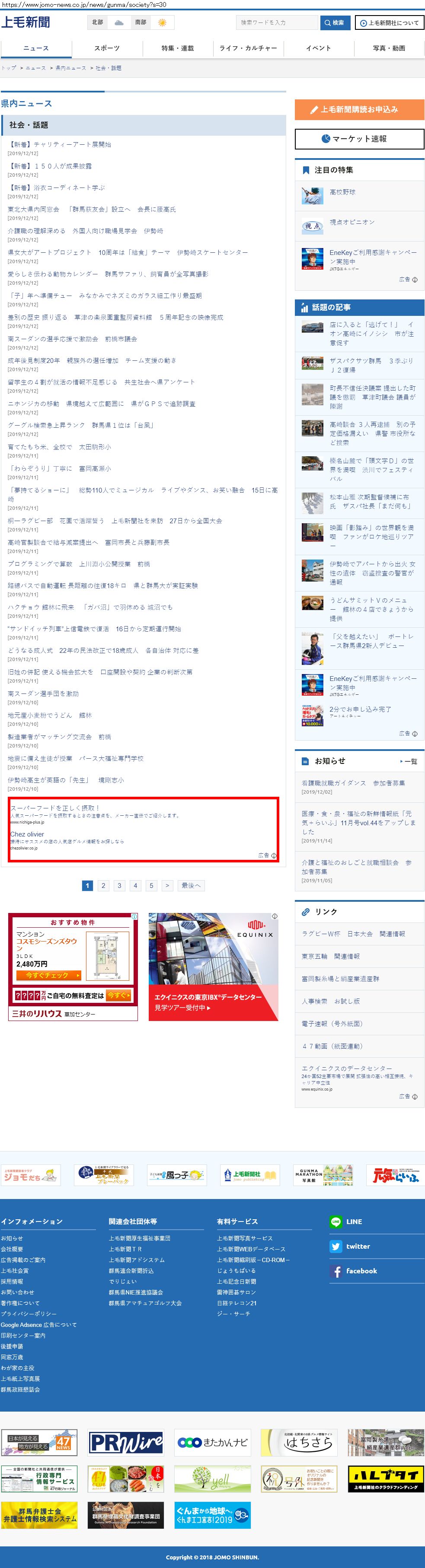425x1568 pixels.
Task: Open the ライフ・カルチャー navigation tab
Action: pyautogui.click(x=248, y=48)
